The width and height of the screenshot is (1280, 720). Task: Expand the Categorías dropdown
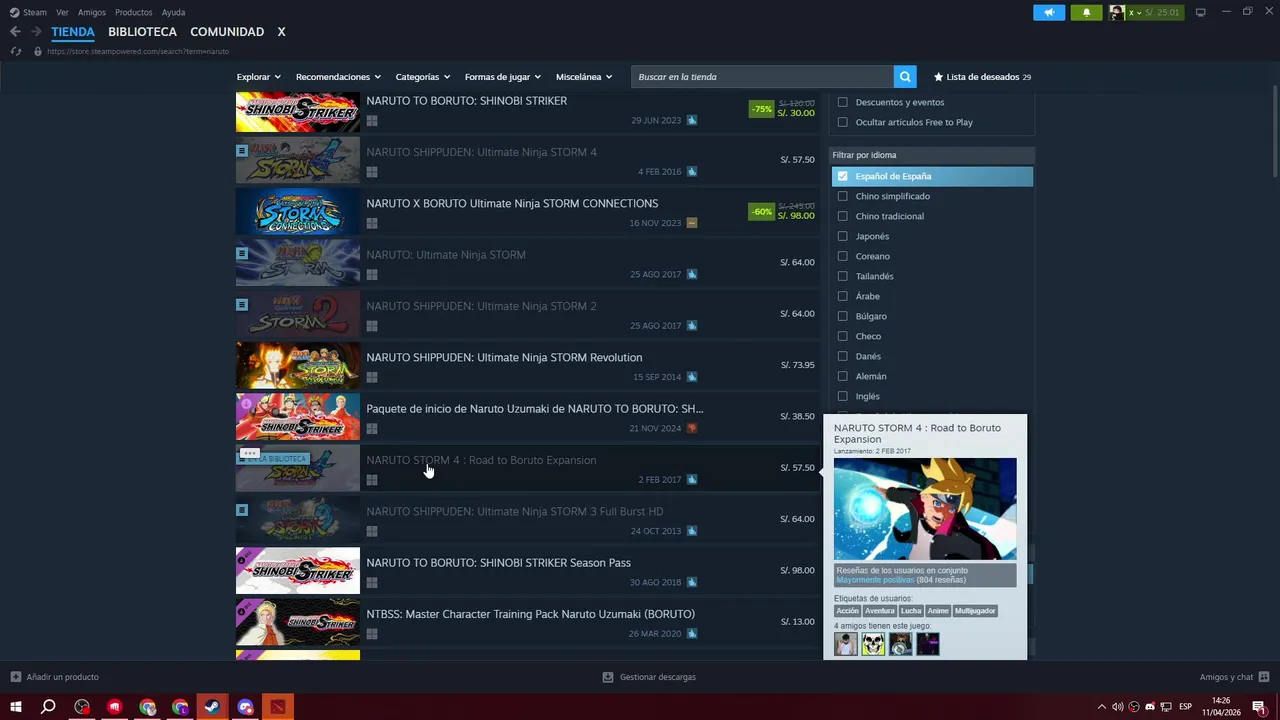422,77
